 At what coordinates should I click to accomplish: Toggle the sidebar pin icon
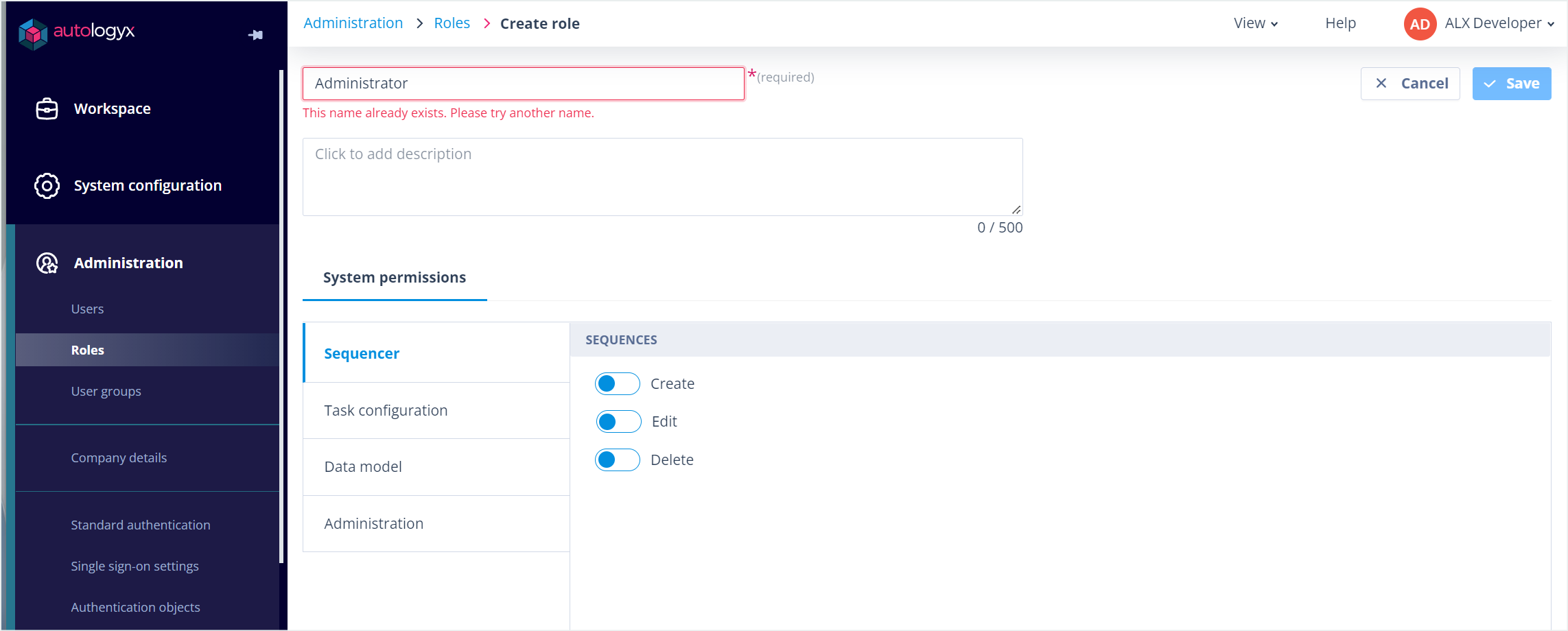(255, 35)
